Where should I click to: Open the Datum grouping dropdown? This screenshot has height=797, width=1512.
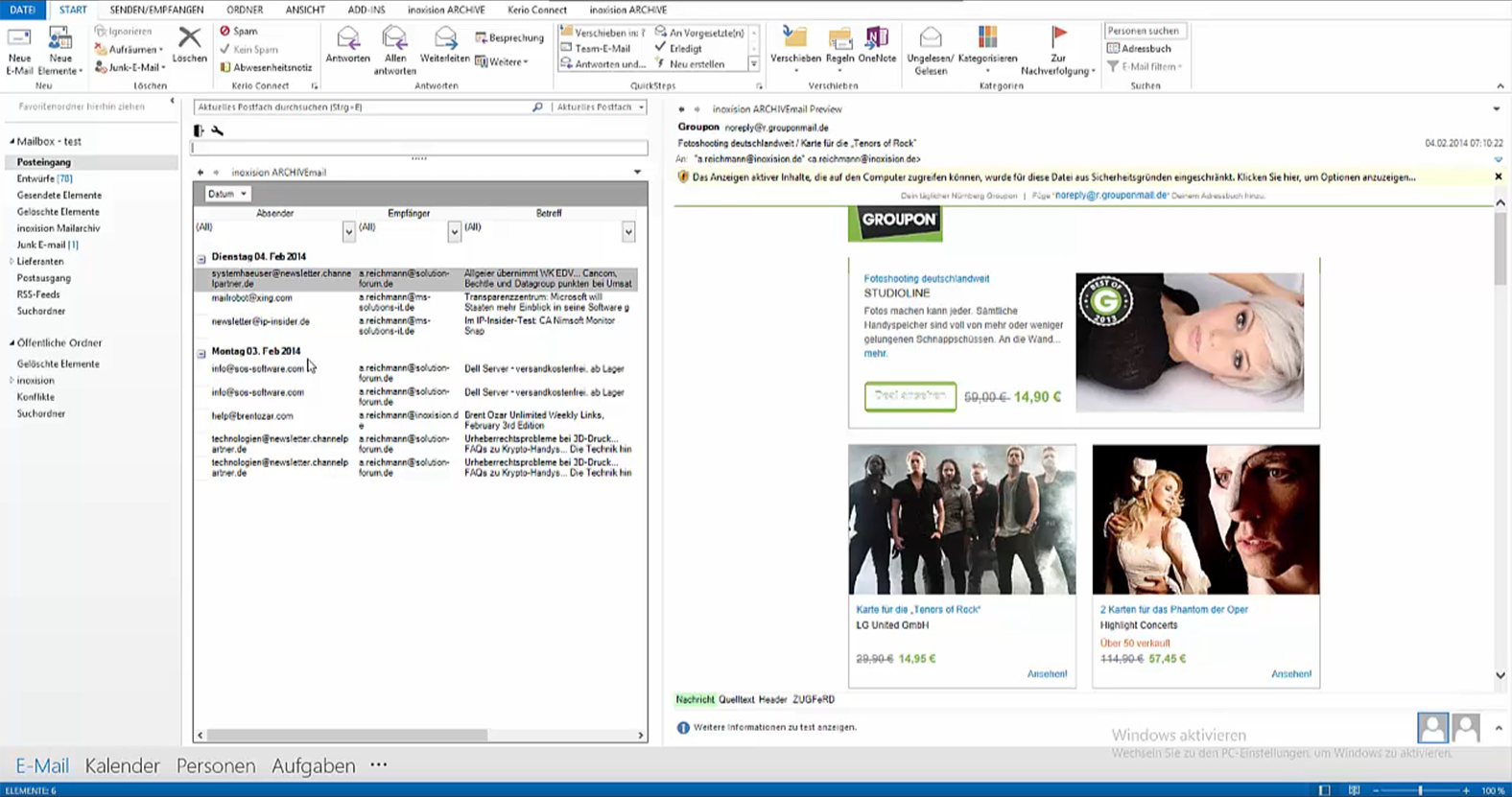228,194
